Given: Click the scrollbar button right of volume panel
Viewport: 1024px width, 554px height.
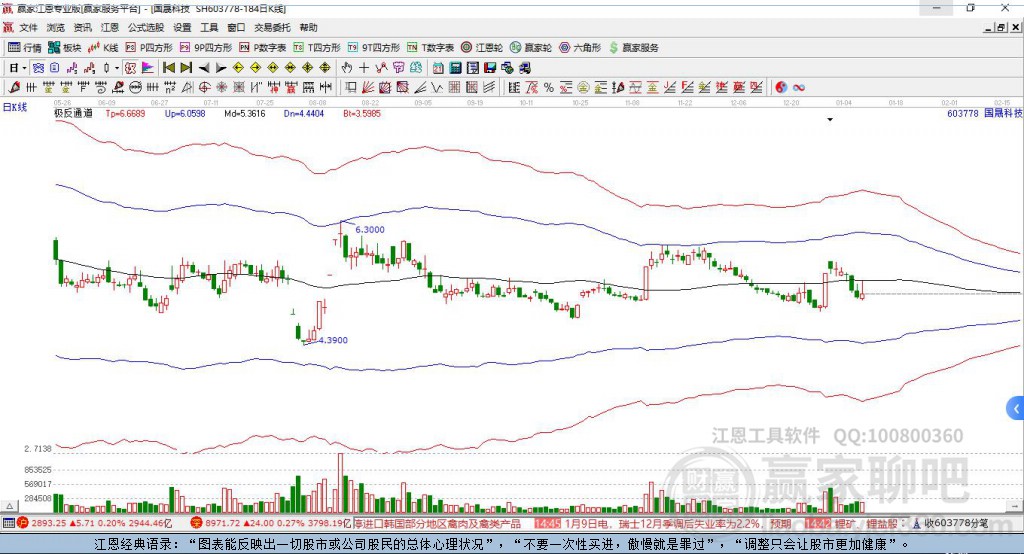Looking at the screenshot, I should 1014,506.
